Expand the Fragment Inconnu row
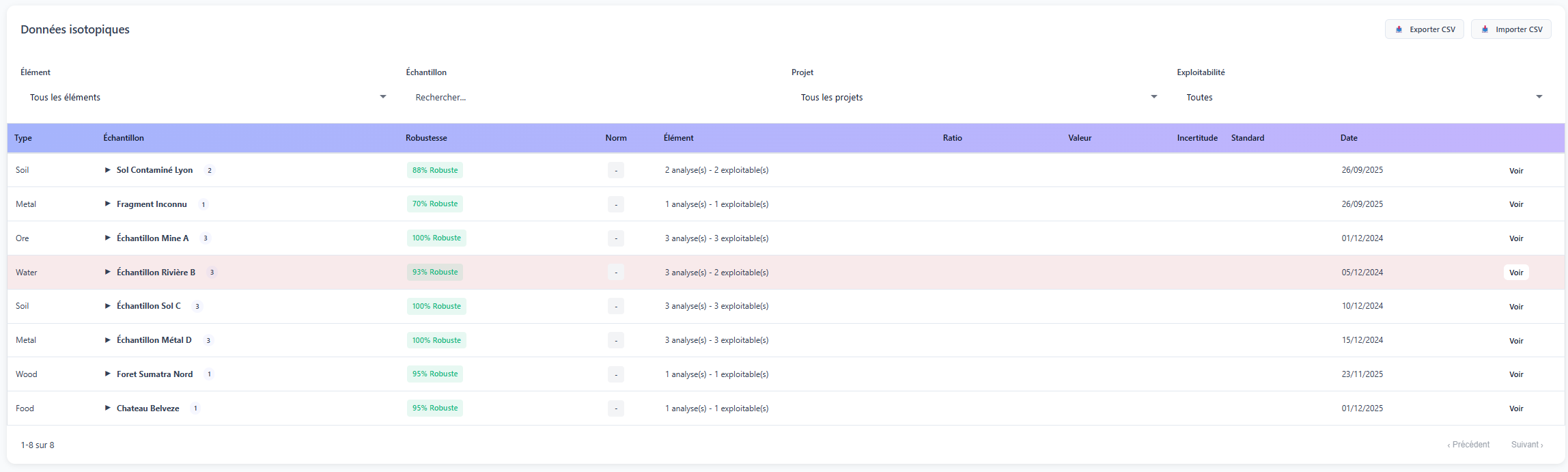 click(x=107, y=204)
